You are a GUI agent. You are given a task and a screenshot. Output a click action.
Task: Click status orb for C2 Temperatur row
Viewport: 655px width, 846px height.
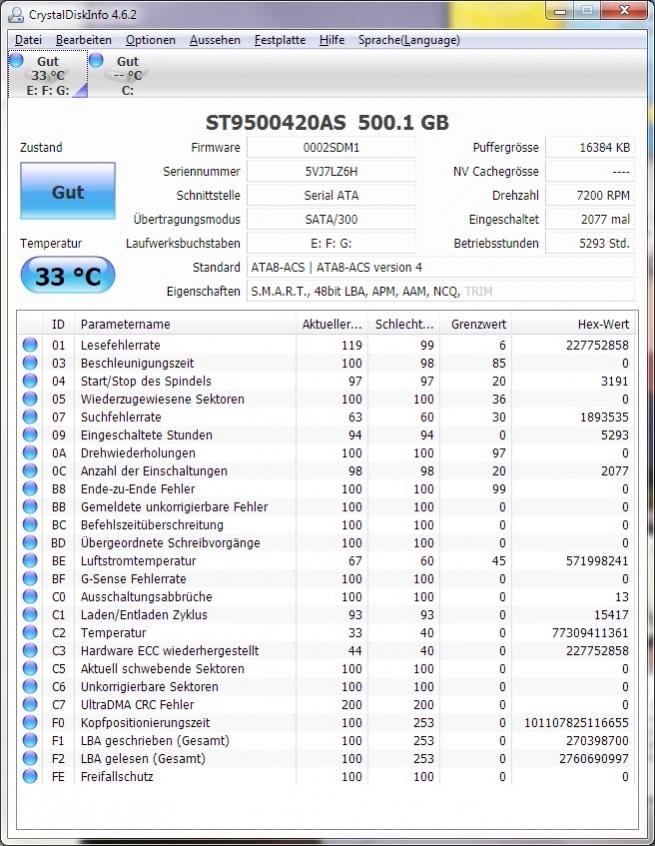30,632
